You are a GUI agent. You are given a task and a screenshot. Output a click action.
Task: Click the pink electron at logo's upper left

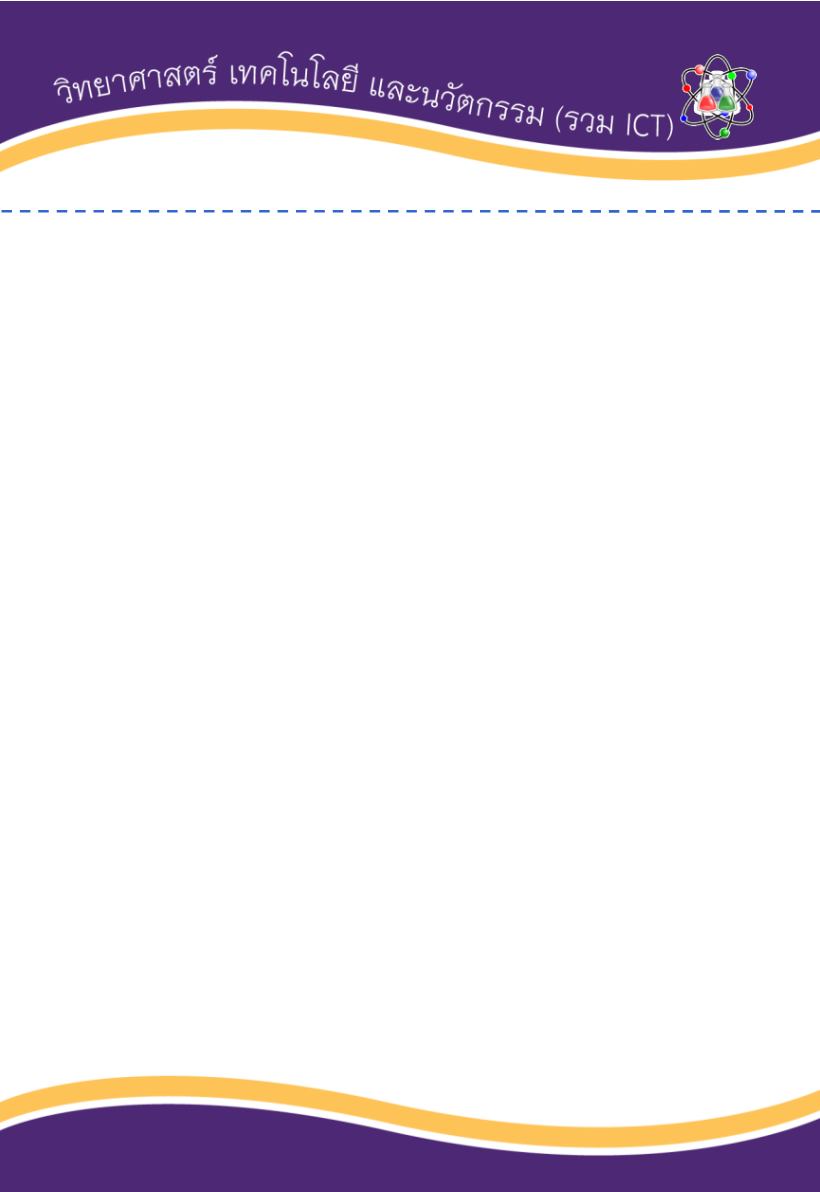tap(699, 69)
